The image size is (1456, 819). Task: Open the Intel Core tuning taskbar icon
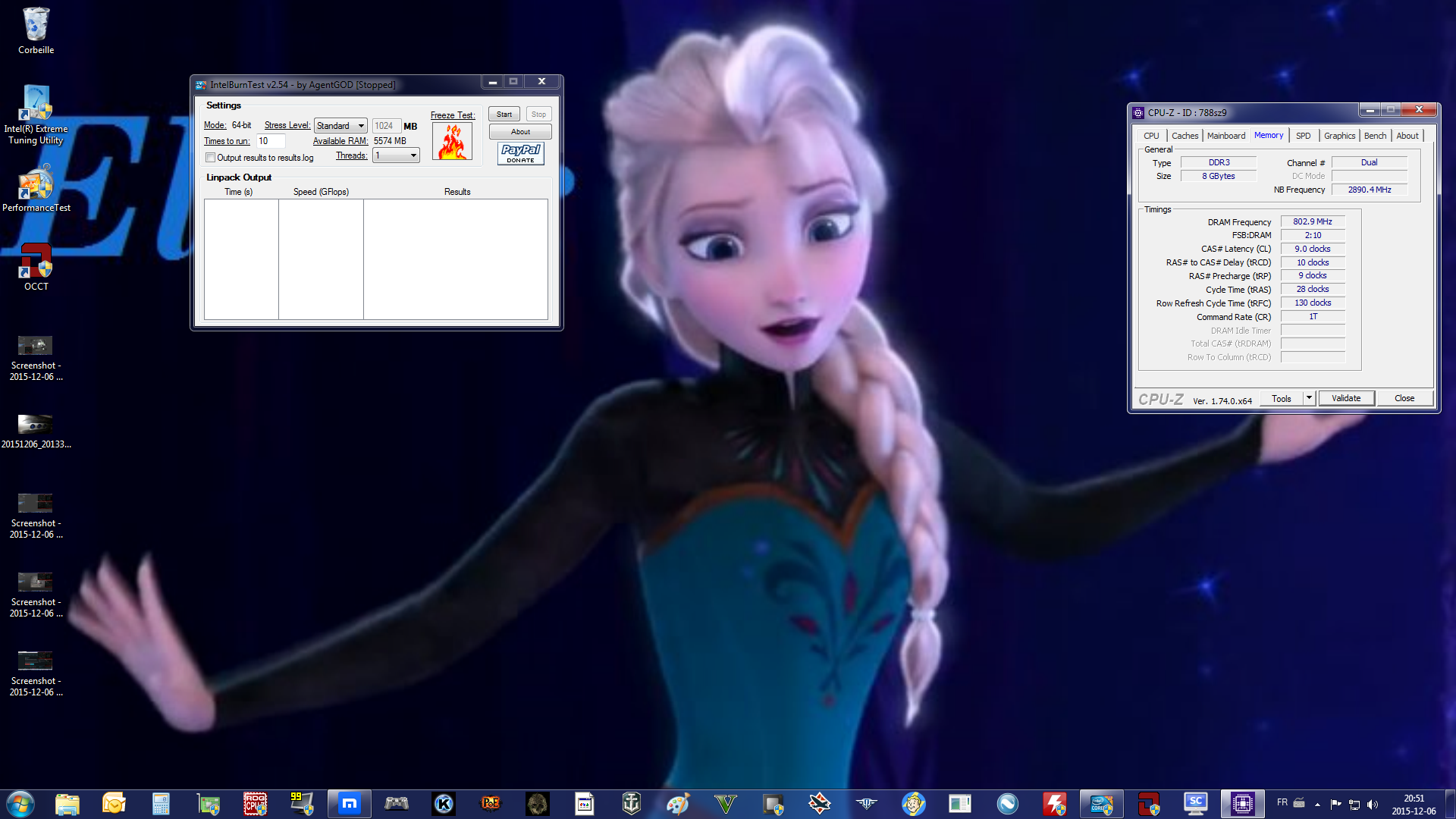click(1101, 804)
